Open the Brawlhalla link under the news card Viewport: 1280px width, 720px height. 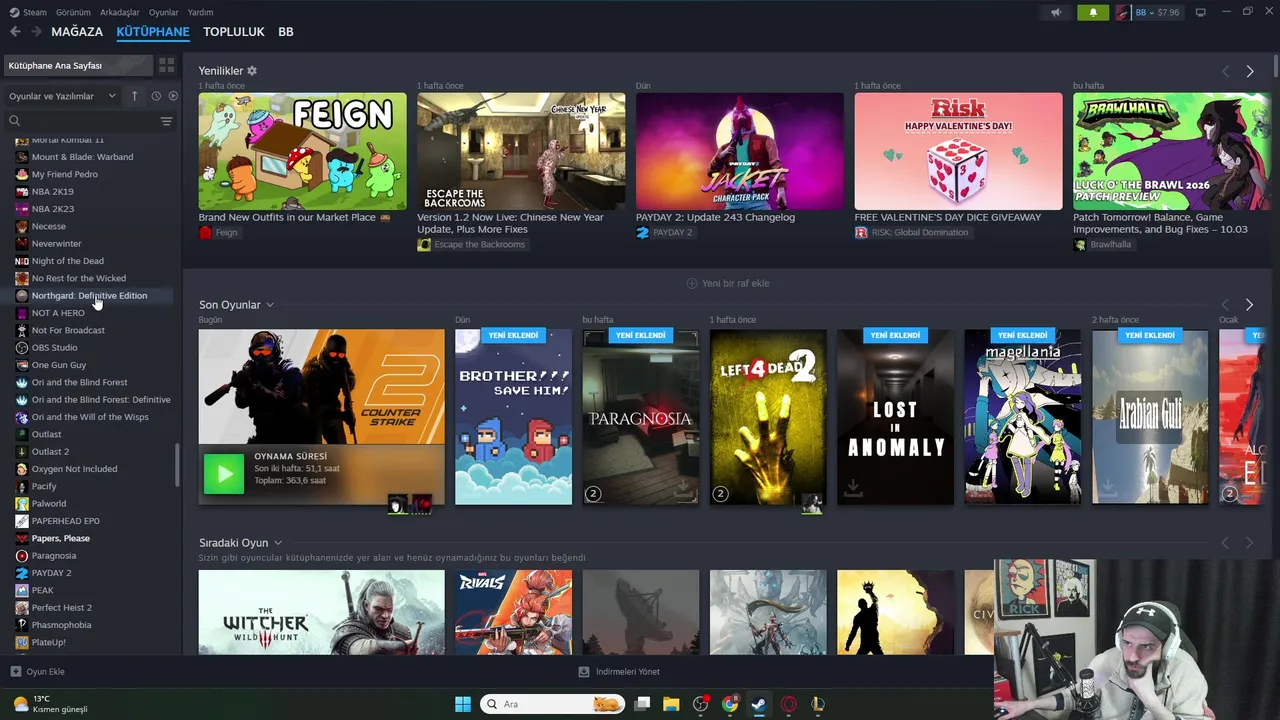(x=1102, y=245)
